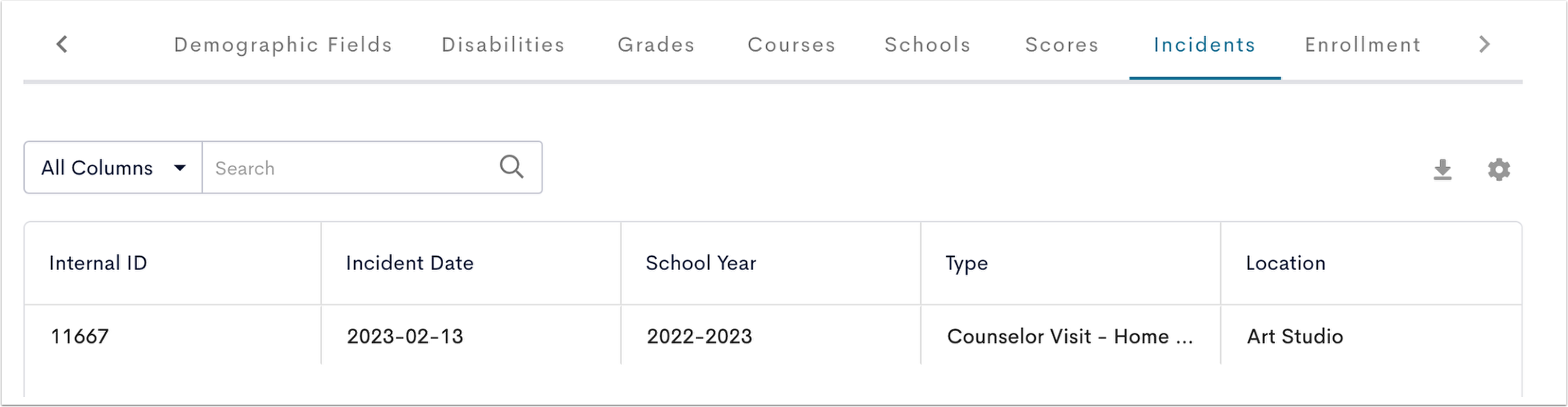1568x407 pixels.
Task: Select the Incidents tab
Action: [x=1204, y=45]
